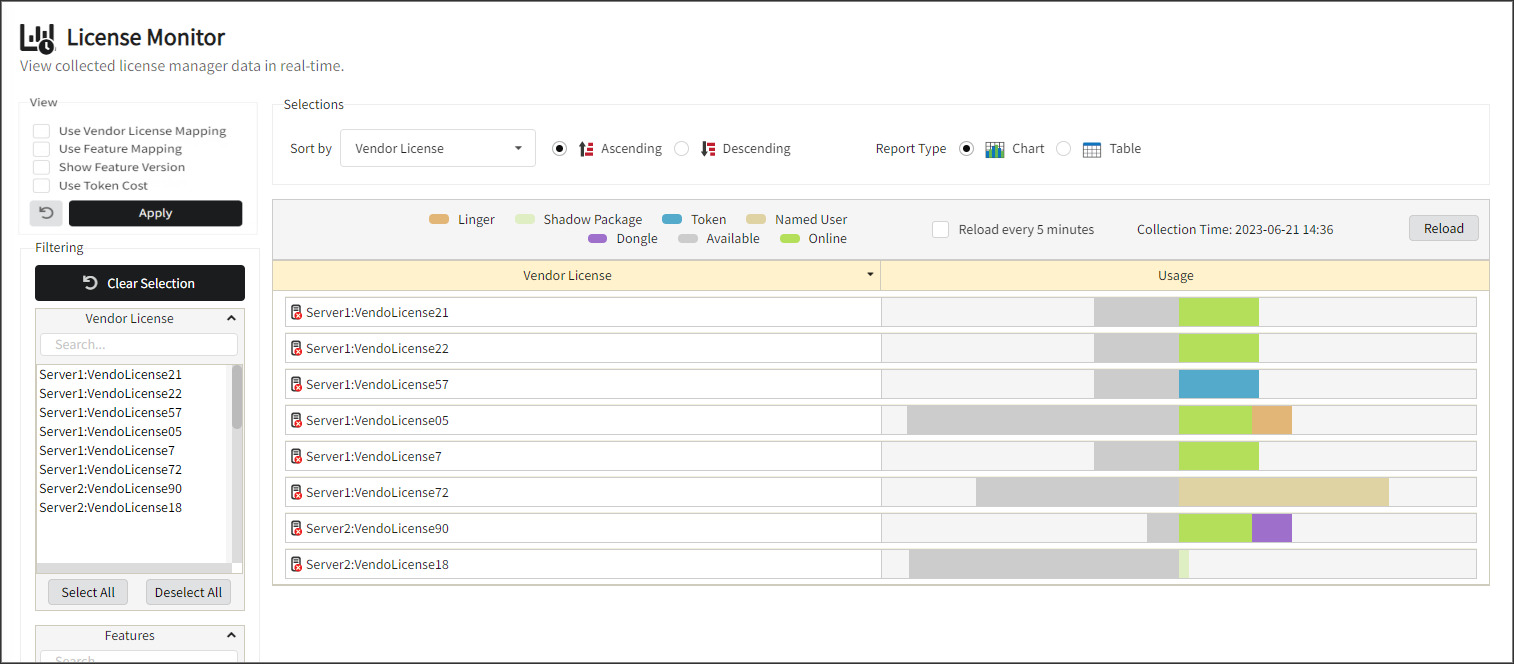Collapse the Features filter panel
This screenshot has height=664, width=1514.
[231, 635]
